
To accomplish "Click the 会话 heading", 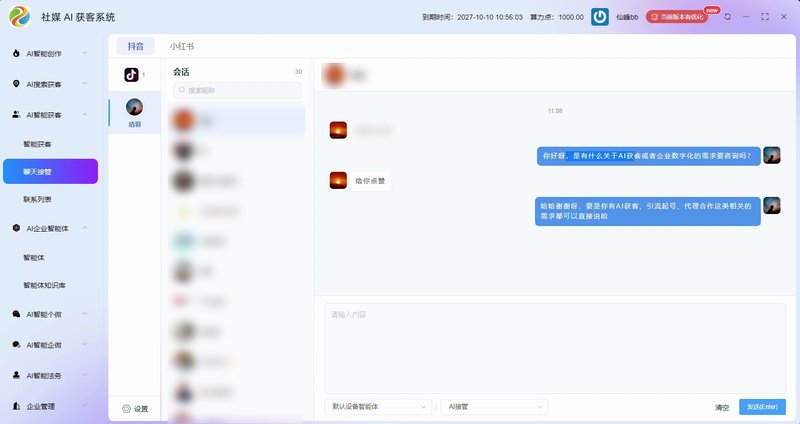I will 181,71.
